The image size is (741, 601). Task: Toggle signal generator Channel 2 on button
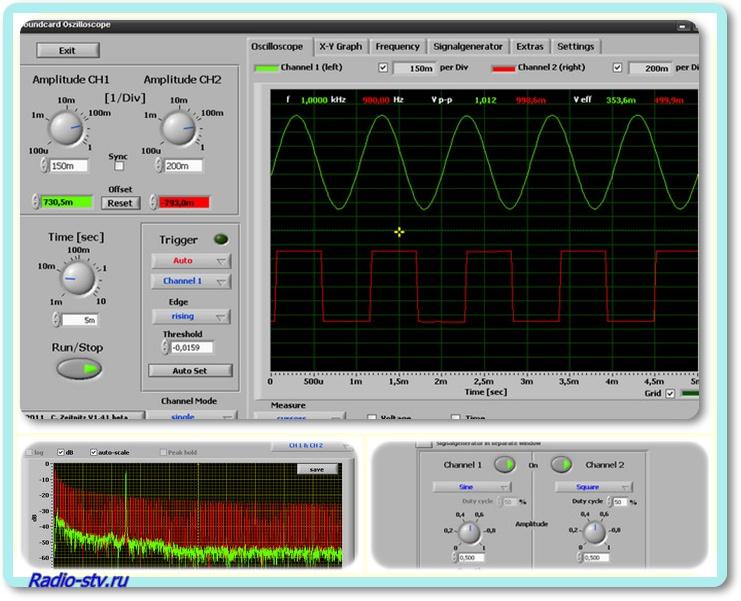pos(560,464)
